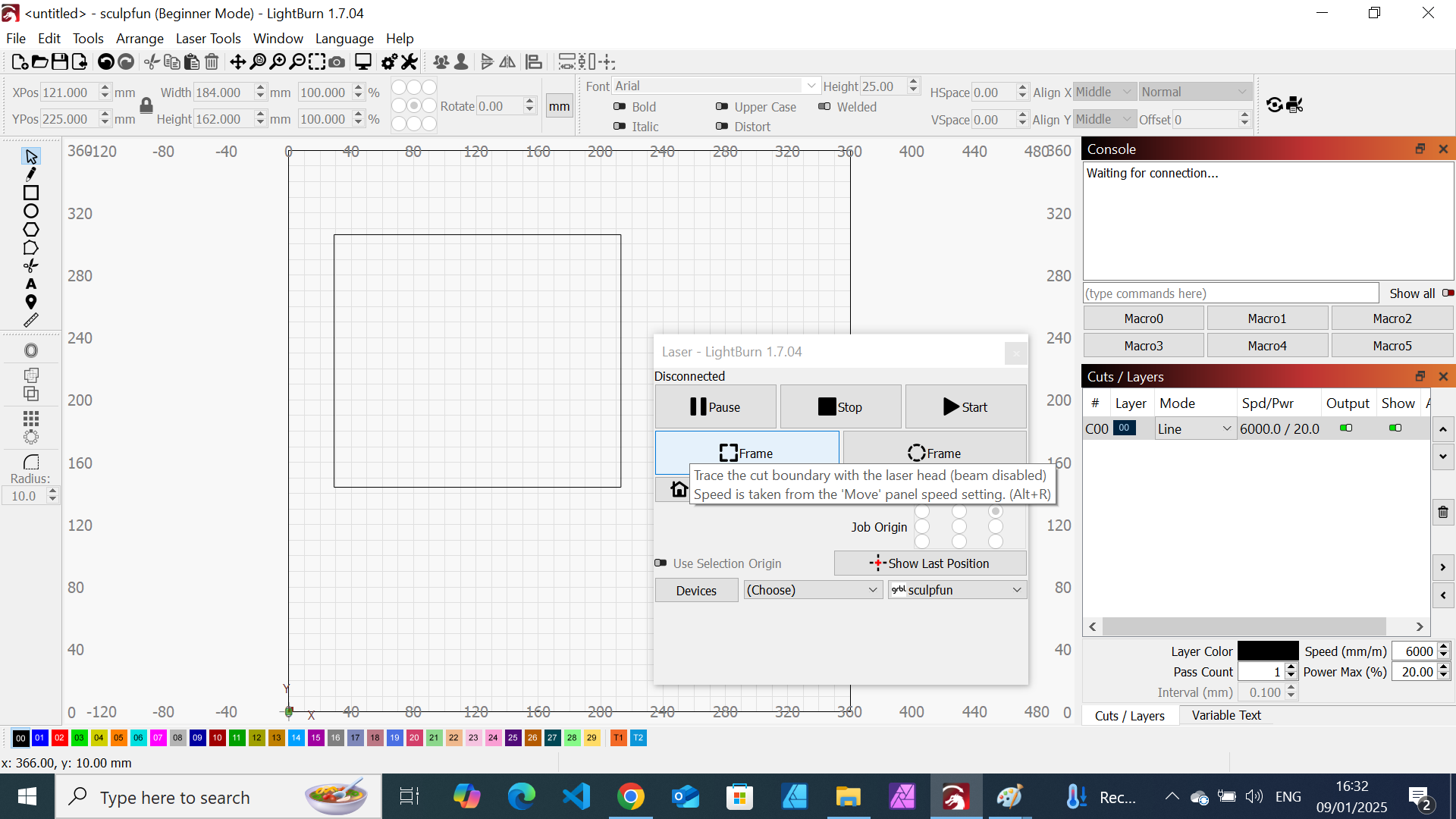
Task: Open the Laser Tools menu
Action: 208,39
